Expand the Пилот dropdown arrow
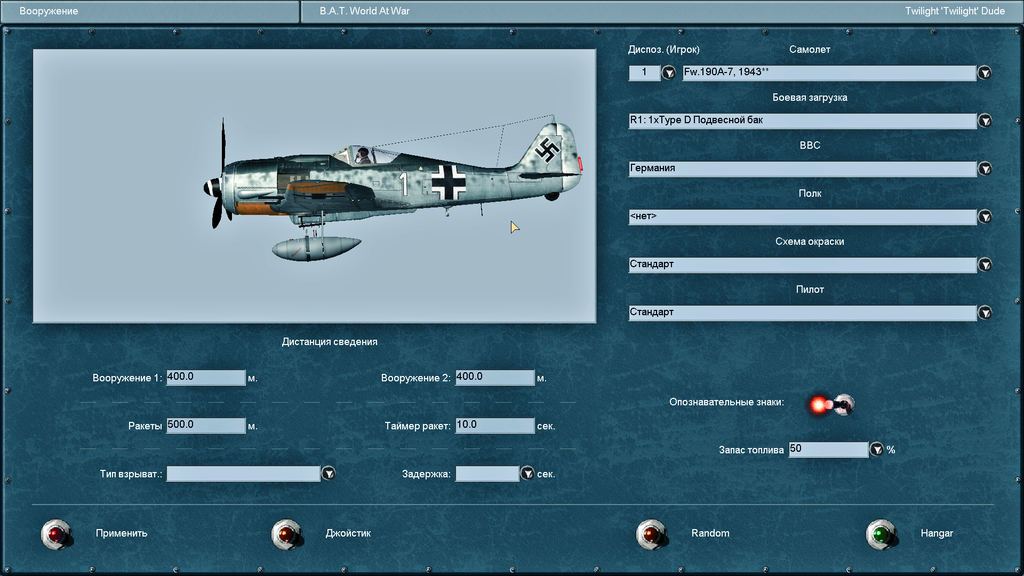1024x576 pixels. pyautogui.click(x=984, y=313)
